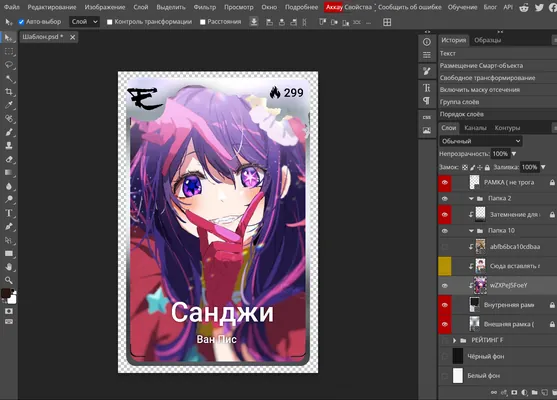Select the Белый фон layer thumbnail

(458, 375)
